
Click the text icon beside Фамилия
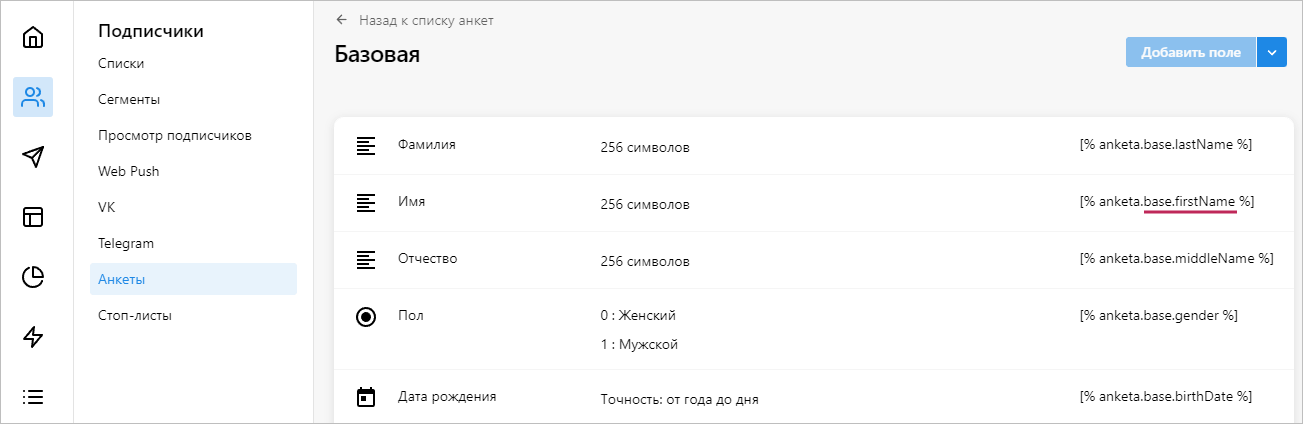(366, 146)
